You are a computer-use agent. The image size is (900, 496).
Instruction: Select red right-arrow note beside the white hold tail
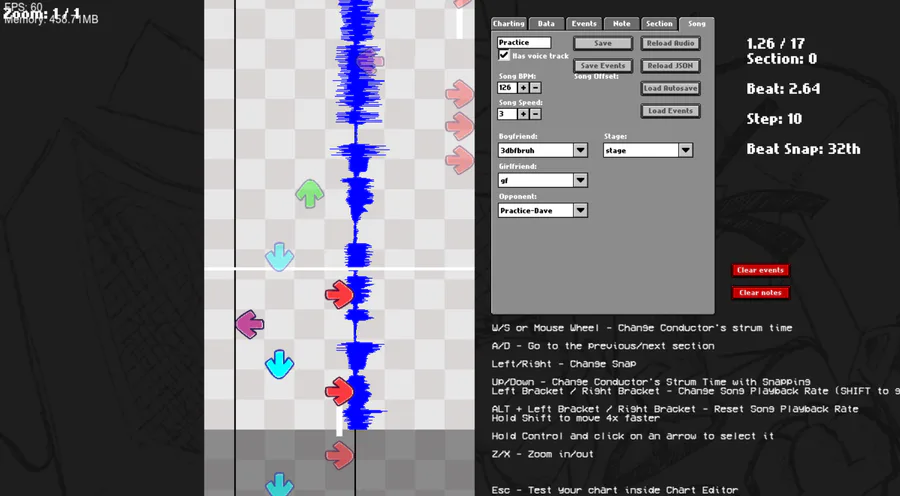pos(339,392)
